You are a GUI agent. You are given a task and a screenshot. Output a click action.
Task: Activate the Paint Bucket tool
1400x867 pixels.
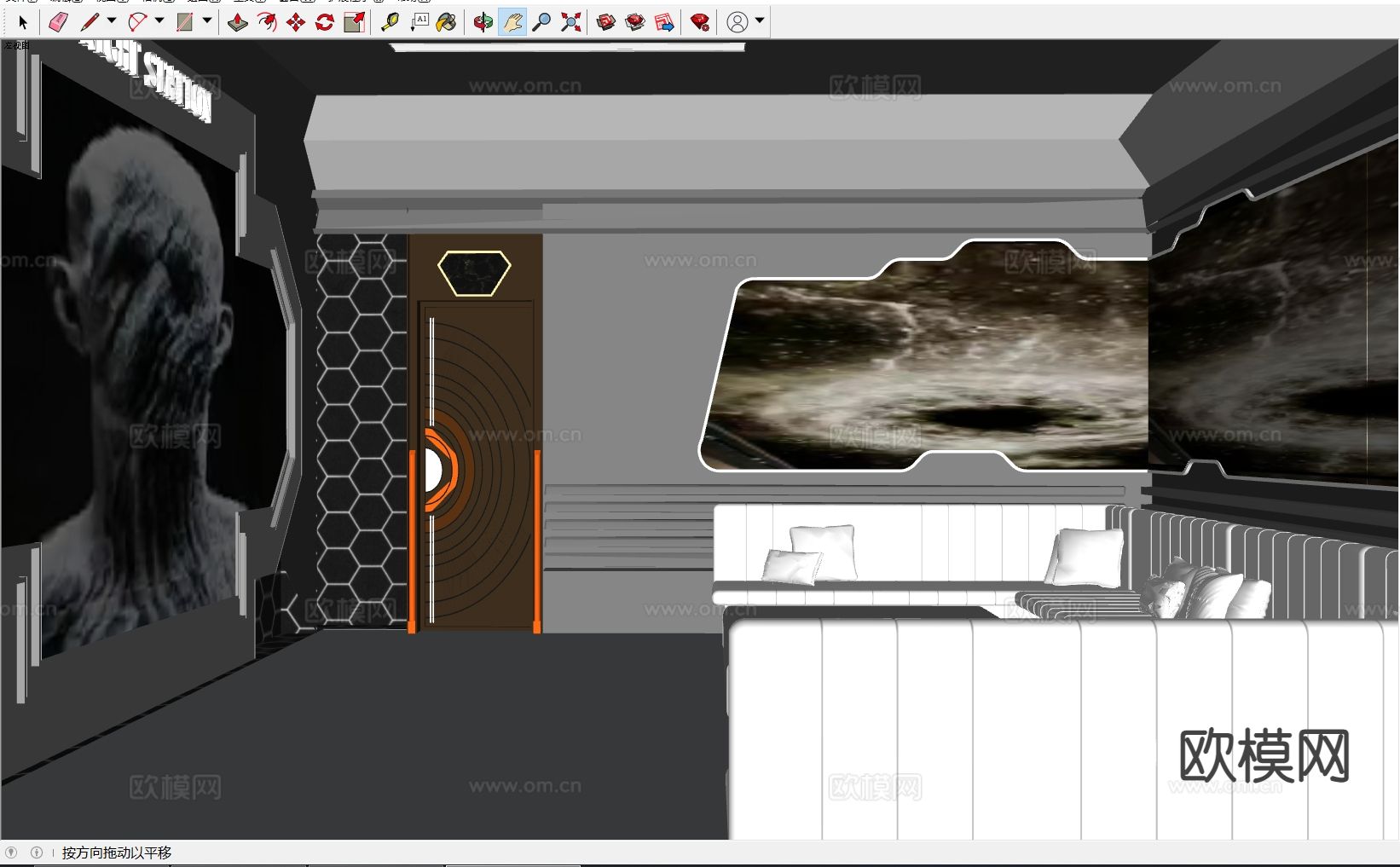(x=446, y=22)
